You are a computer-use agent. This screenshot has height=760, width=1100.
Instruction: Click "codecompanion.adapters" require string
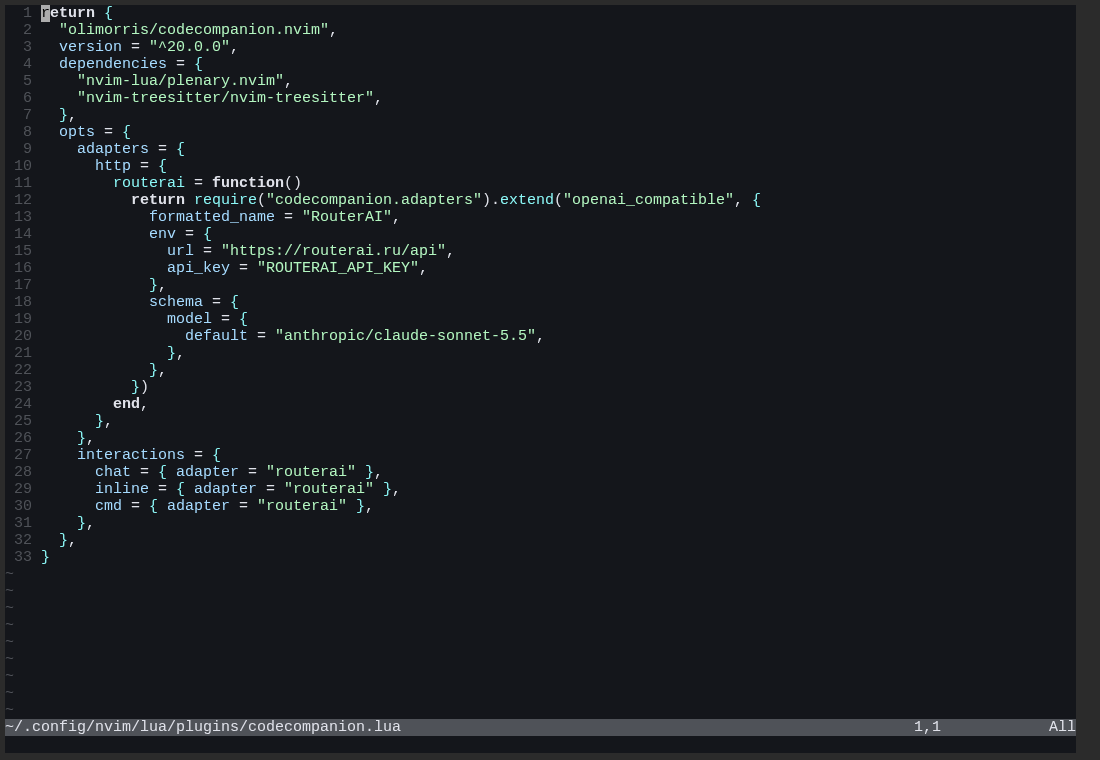(373, 199)
